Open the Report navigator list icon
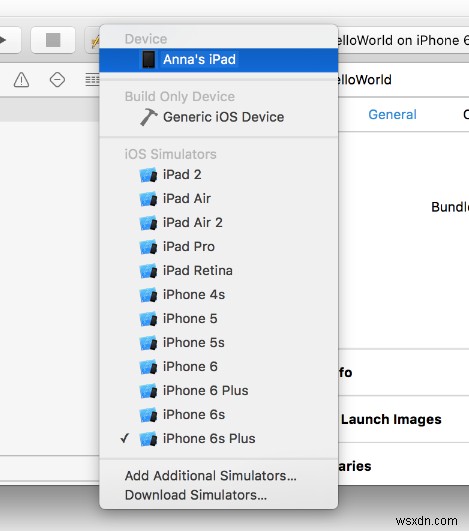This screenshot has width=469, height=531. click(92, 80)
